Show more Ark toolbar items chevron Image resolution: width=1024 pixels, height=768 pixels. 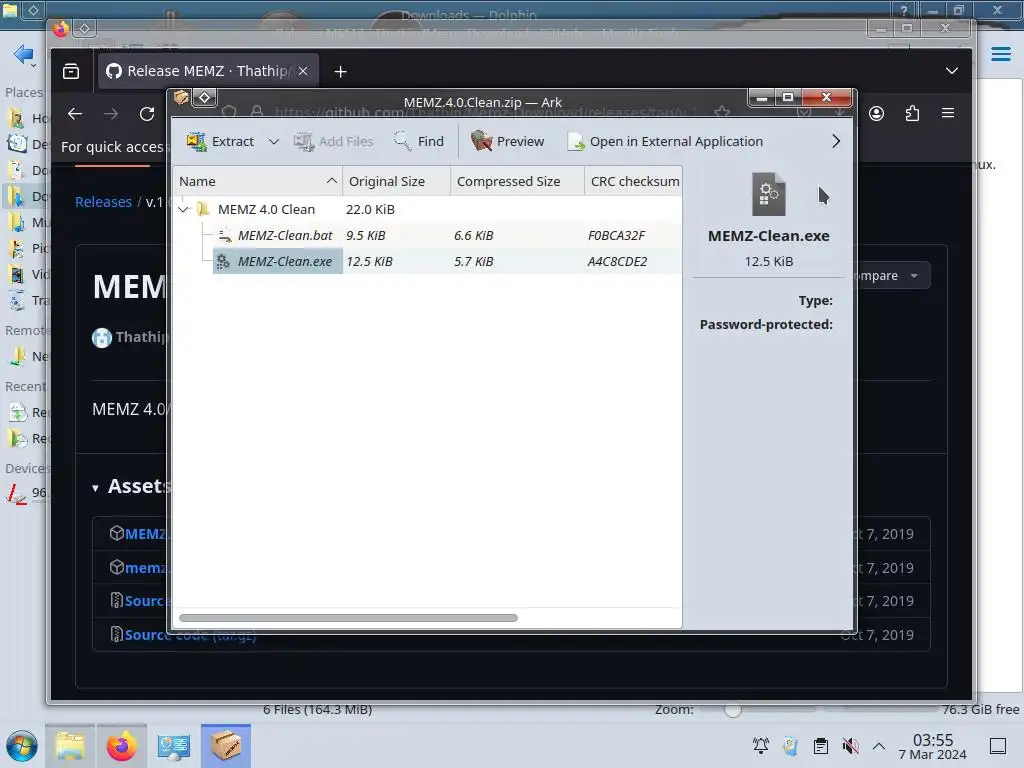836,141
